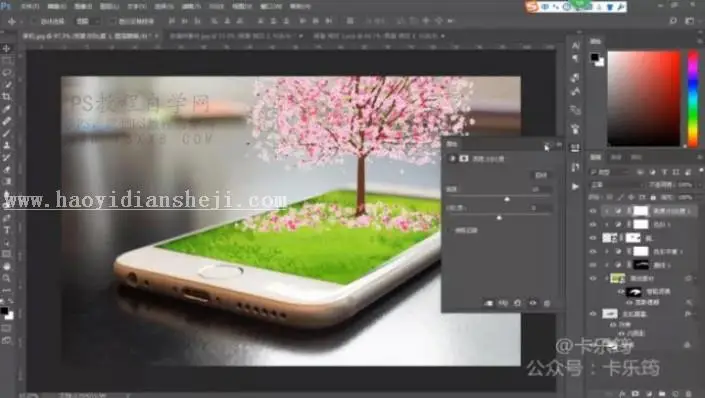Viewport: 705px width, 398px height.
Task: Hide the top brightness/contrast adjustment layer
Action: [x=593, y=210]
